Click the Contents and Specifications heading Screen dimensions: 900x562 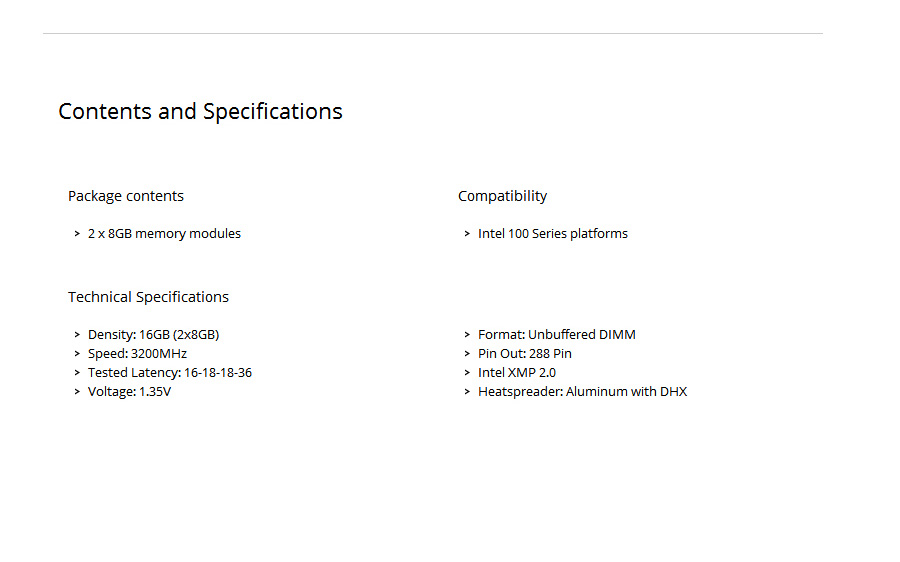(x=200, y=112)
